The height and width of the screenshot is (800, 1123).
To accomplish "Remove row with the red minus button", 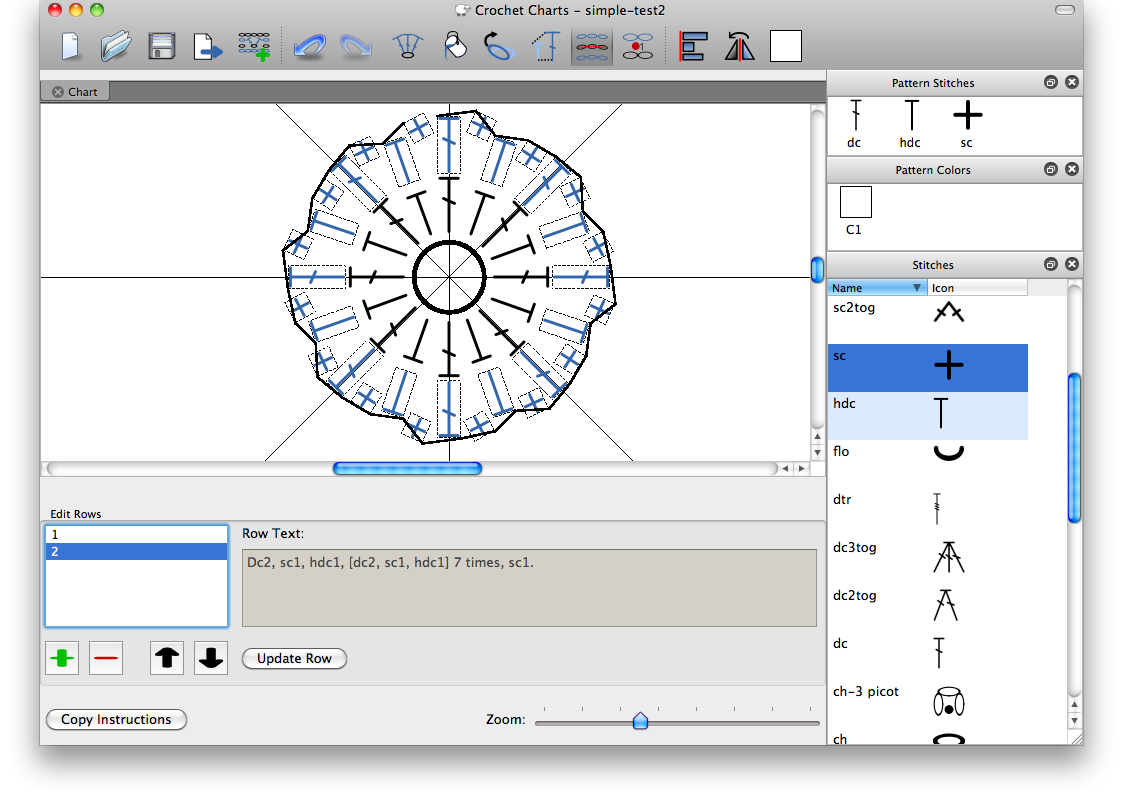I will 106,658.
